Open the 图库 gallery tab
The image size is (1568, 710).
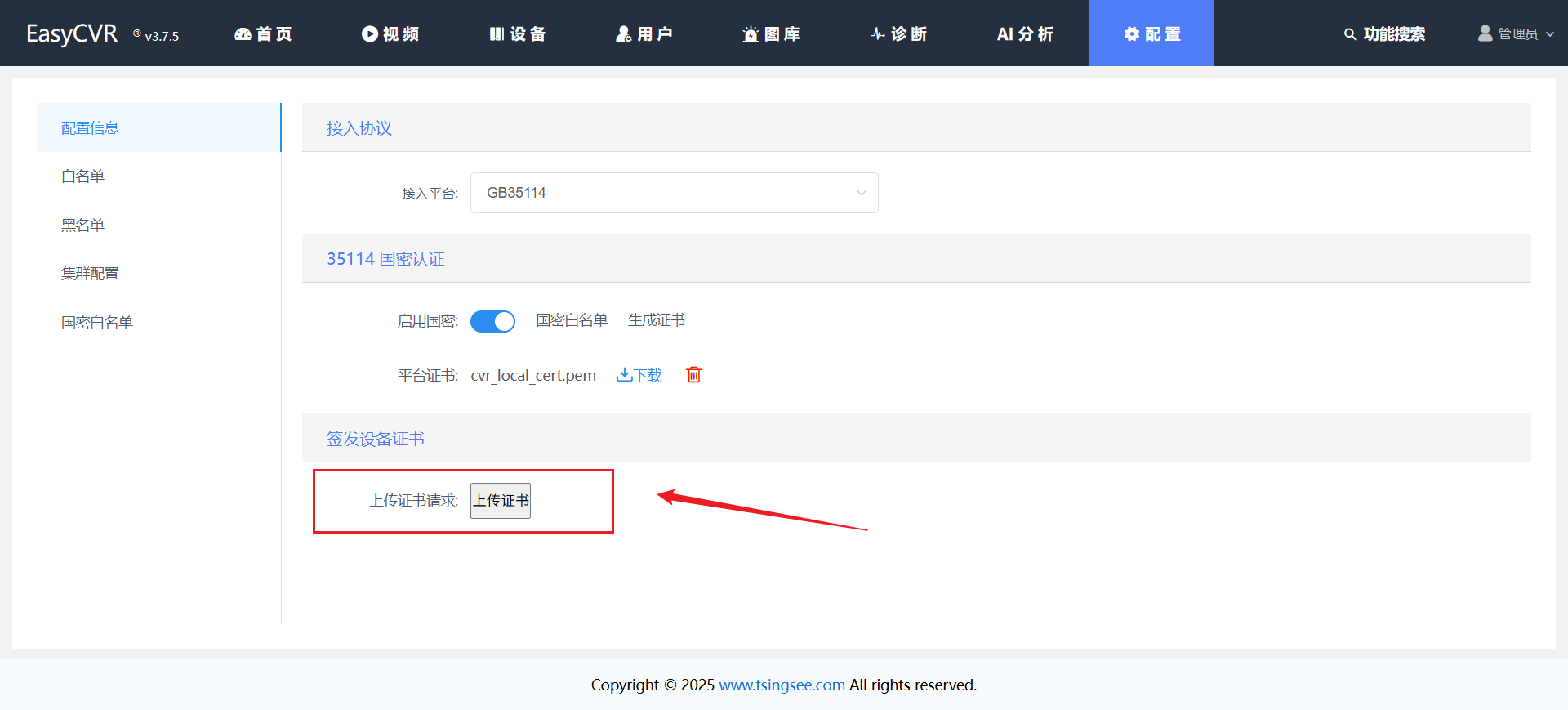tap(771, 33)
